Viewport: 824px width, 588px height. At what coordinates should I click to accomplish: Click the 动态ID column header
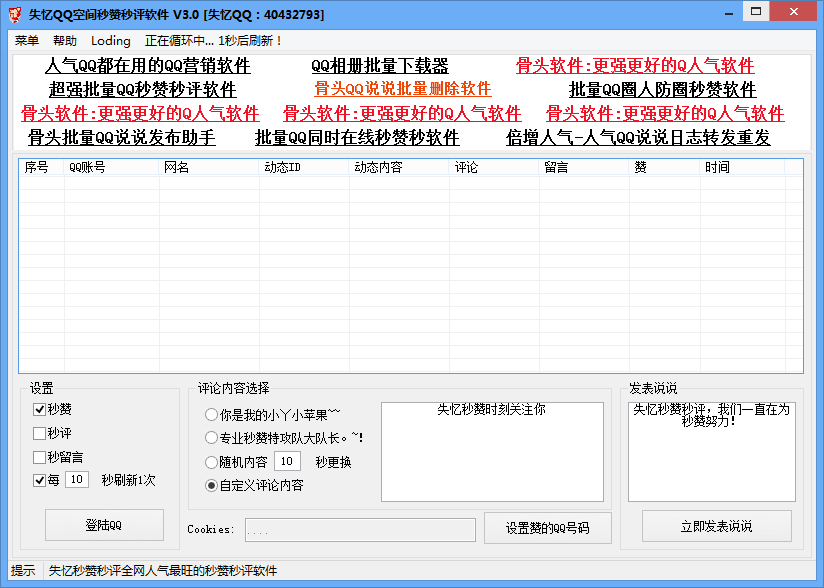coord(304,167)
